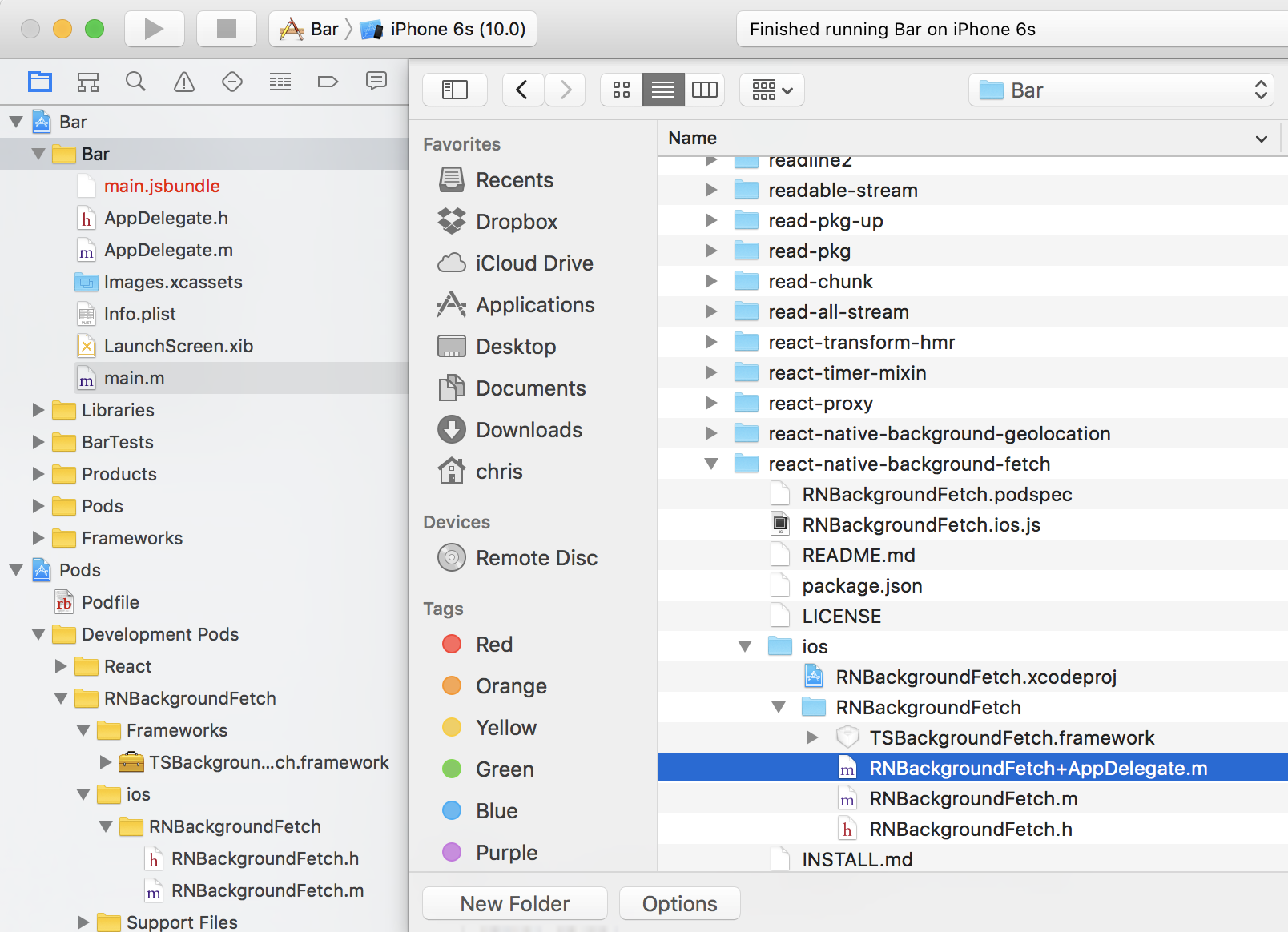Screen dimensions: 1288x932
Task: Expand the Products group
Action: point(38,474)
